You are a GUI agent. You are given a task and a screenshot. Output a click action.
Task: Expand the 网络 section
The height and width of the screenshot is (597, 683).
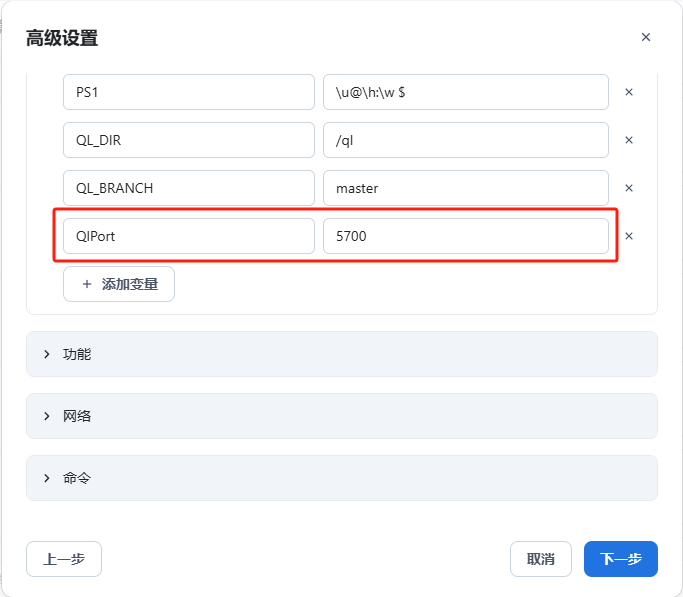tap(342, 416)
